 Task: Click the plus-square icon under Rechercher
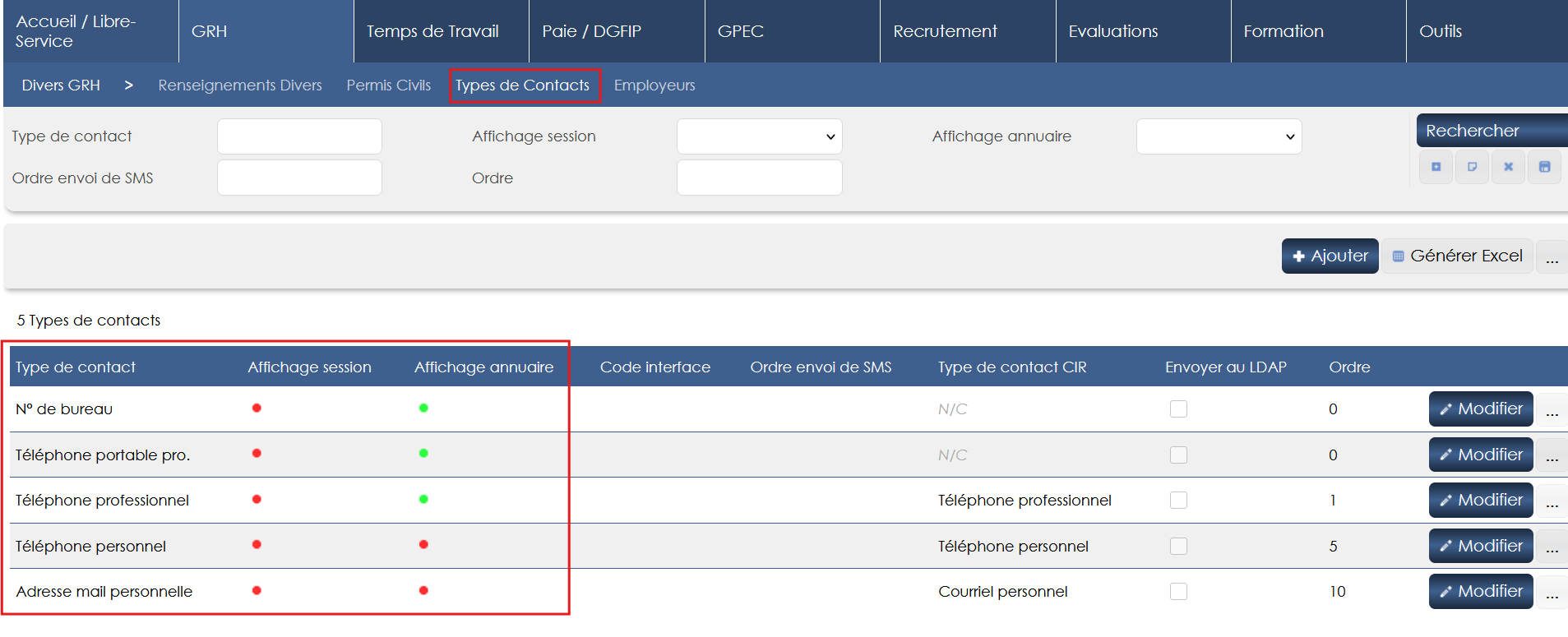(1436, 167)
